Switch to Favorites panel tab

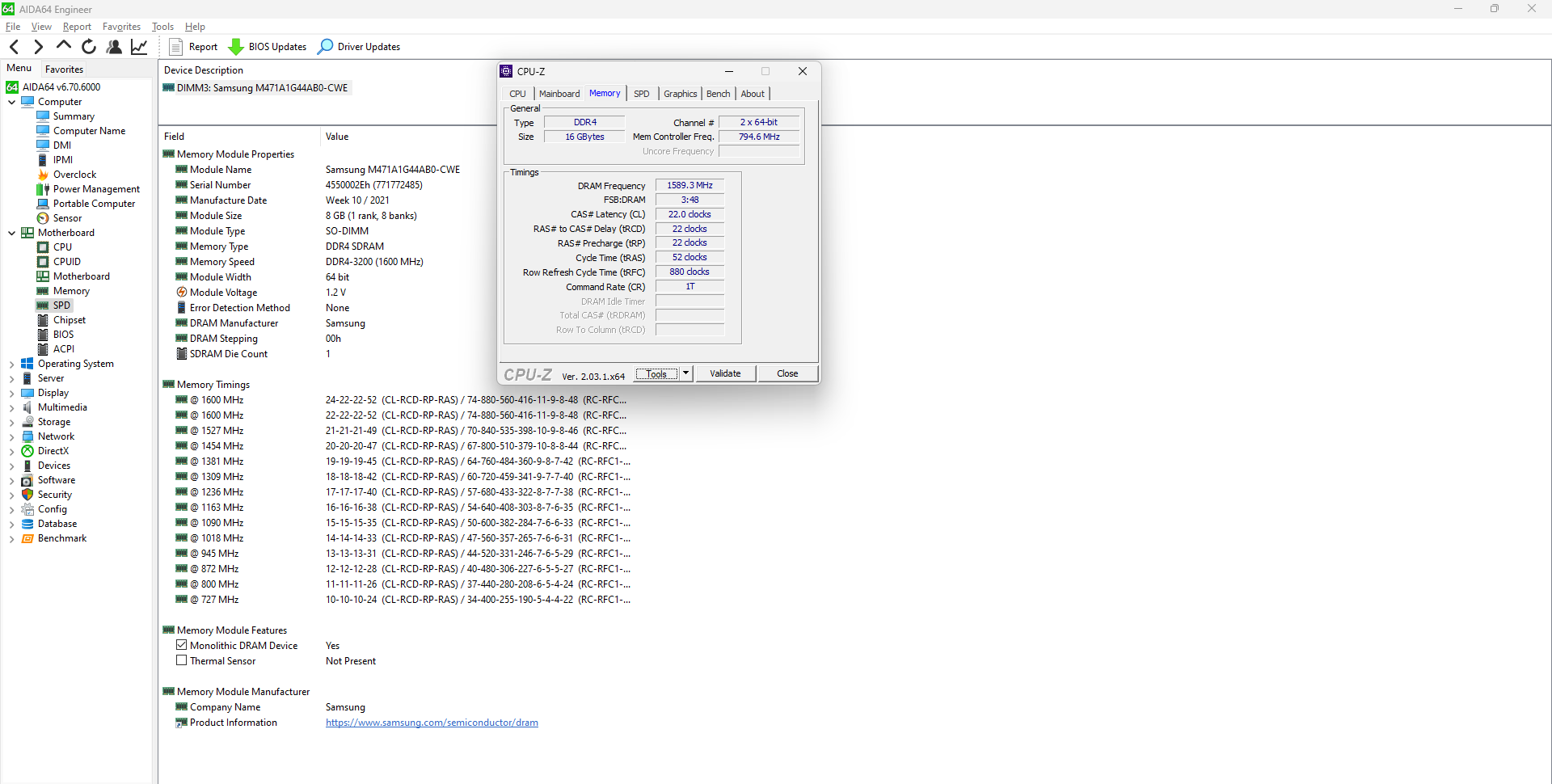[x=64, y=70]
